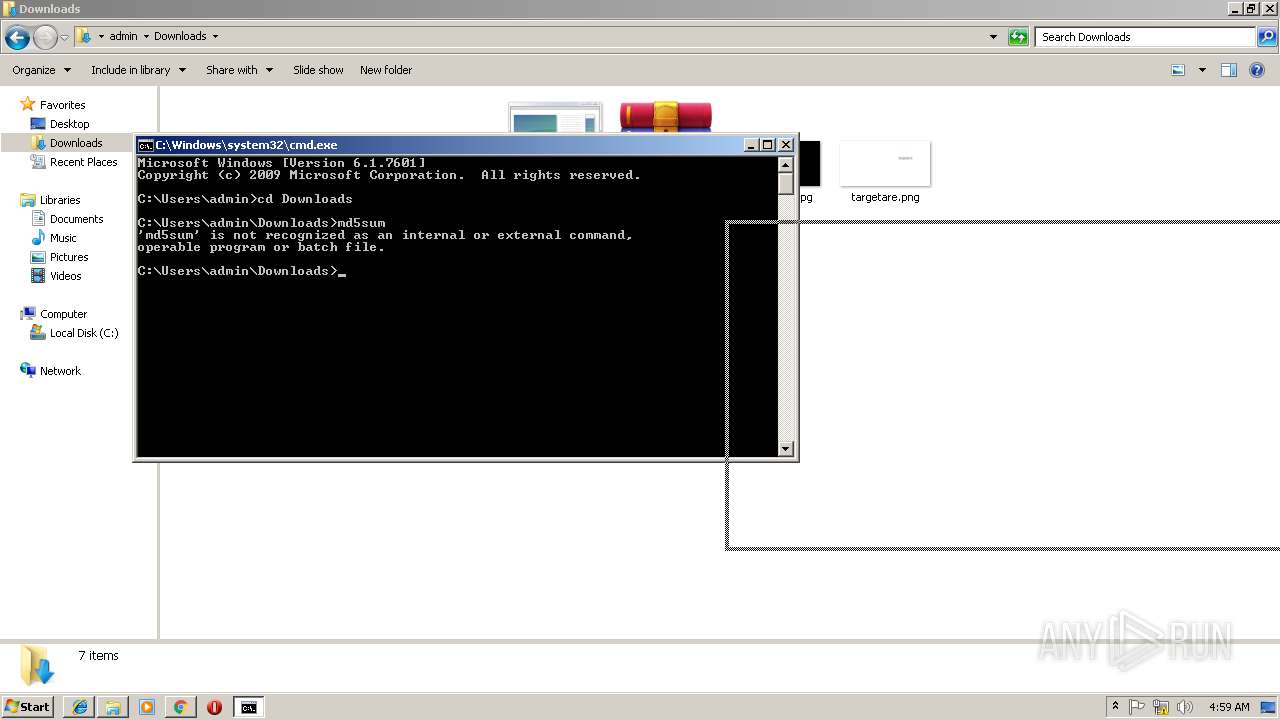Select the screenshot image thumbnail behind cmd

(x=555, y=118)
